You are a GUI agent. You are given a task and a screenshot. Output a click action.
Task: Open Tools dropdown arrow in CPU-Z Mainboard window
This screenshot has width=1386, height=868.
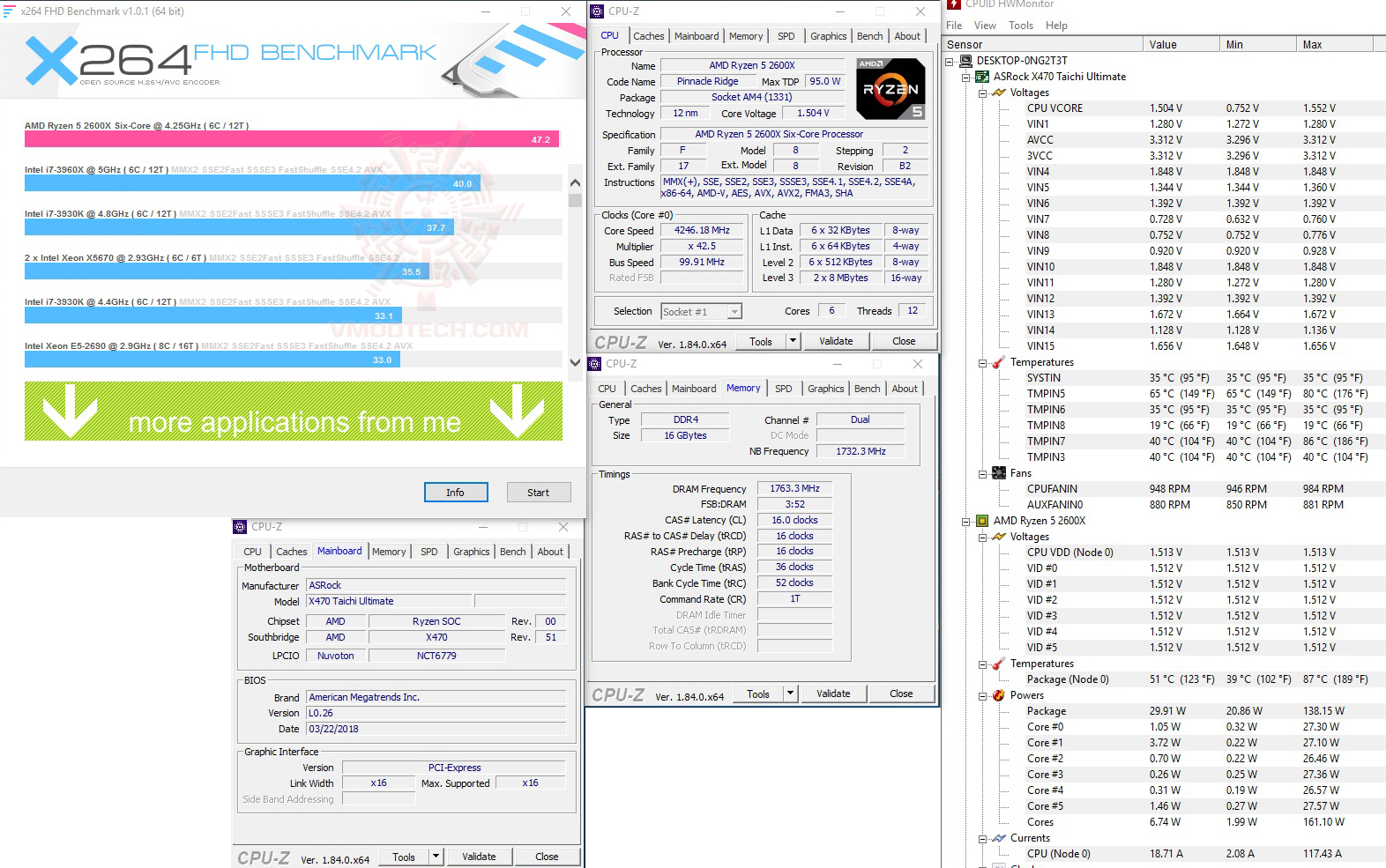coord(435,857)
